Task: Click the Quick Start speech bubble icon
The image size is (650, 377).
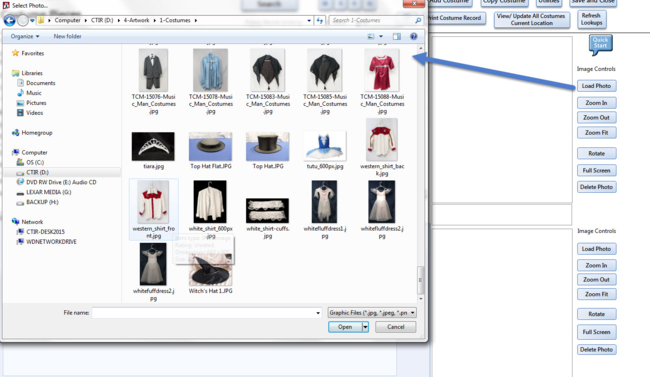Action: [600, 44]
